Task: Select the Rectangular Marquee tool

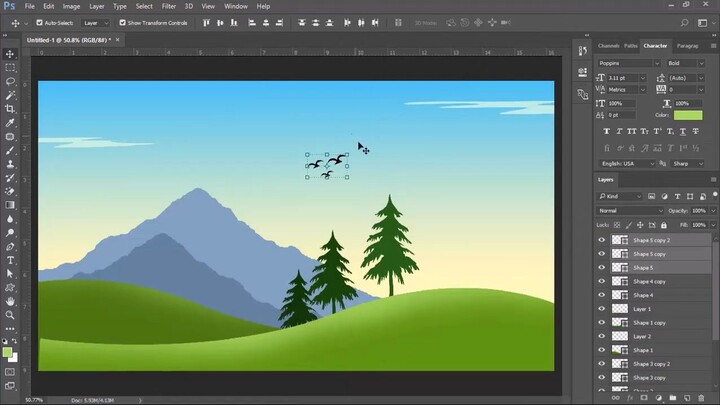Action: [10, 68]
